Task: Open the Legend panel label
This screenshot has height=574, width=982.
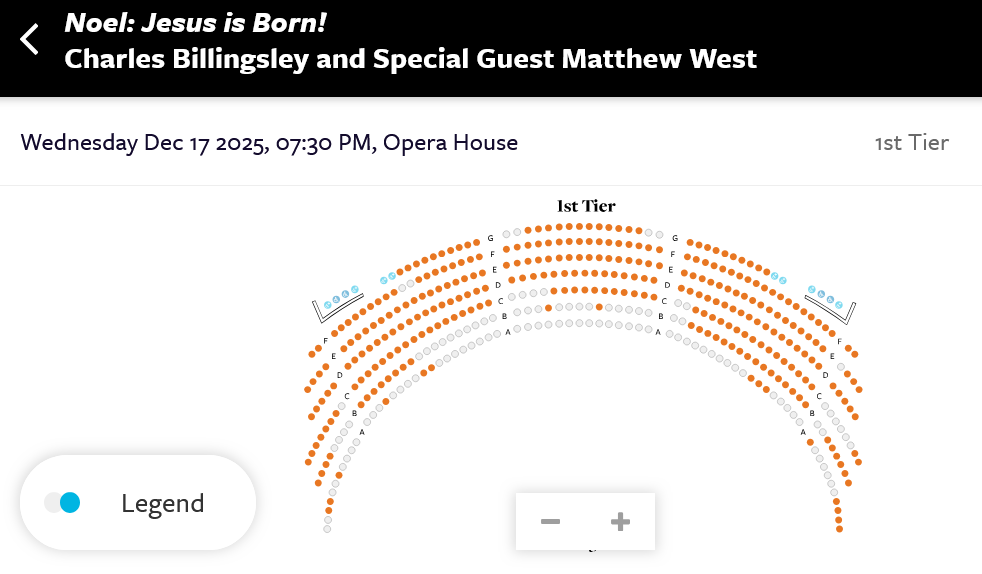Action: (162, 503)
